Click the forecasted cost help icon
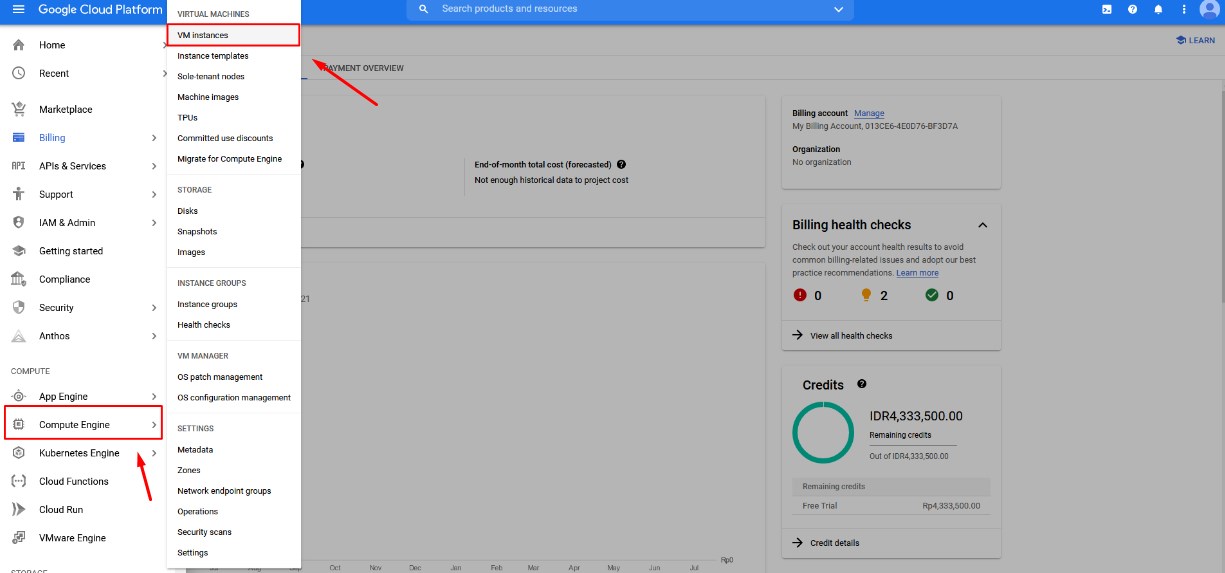This screenshot has height=573, width=1225. [621, 164]
